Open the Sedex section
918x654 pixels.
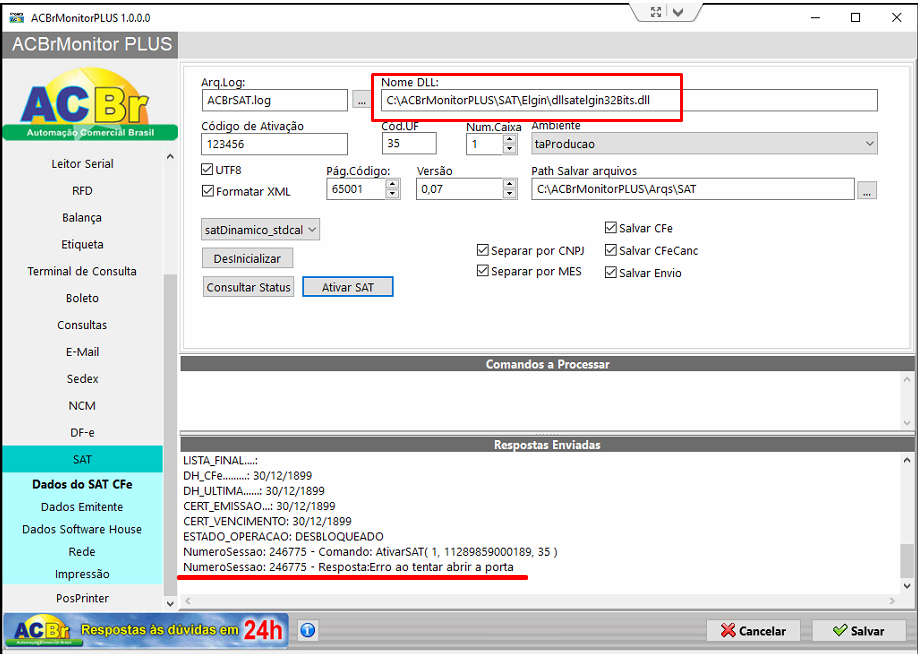[x=83, y=379]
